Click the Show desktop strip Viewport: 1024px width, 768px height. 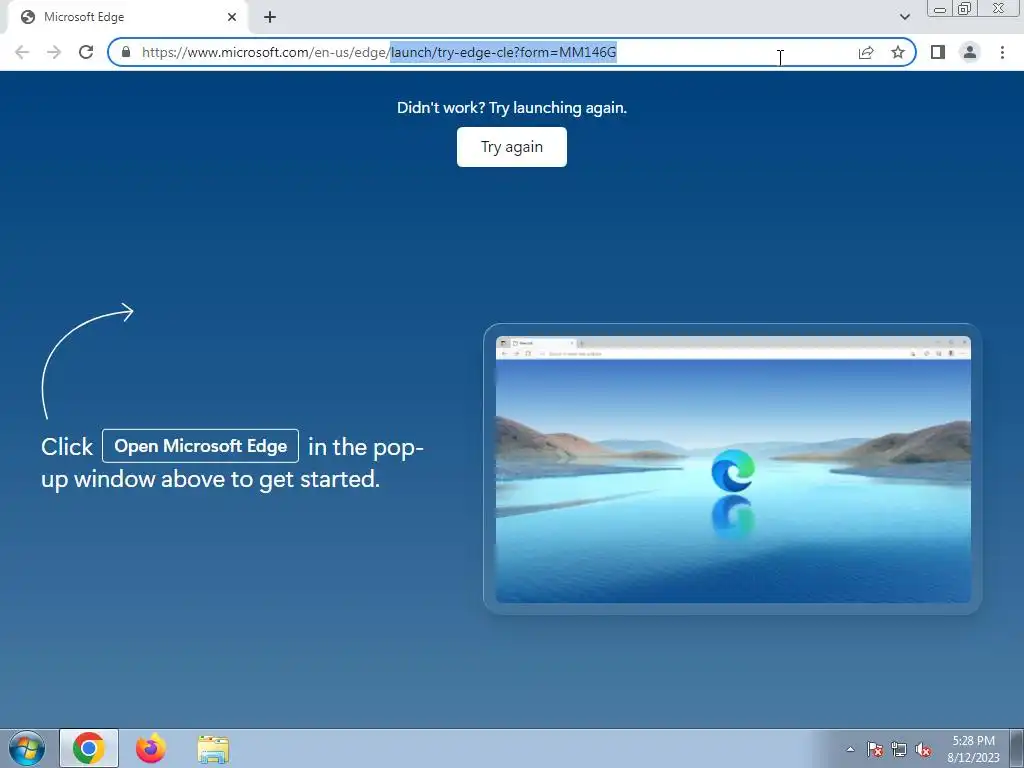[1017, 749]
